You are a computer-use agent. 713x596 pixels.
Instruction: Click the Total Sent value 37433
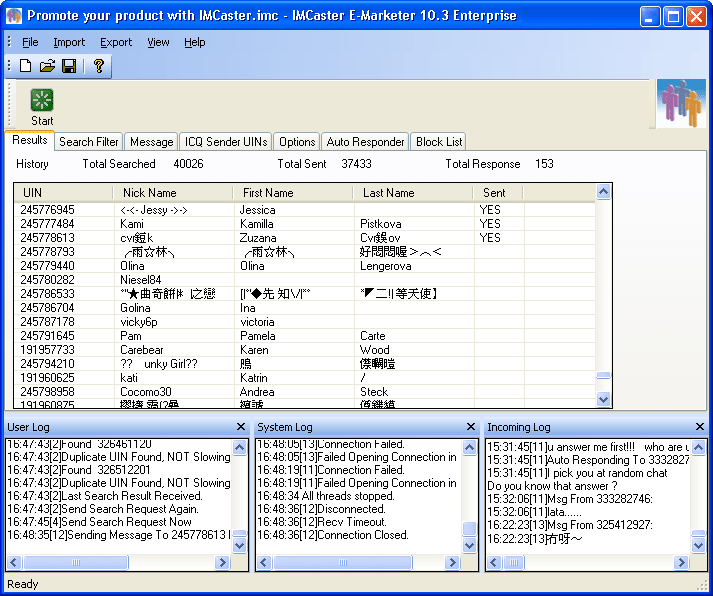click(x=356, y=164)
